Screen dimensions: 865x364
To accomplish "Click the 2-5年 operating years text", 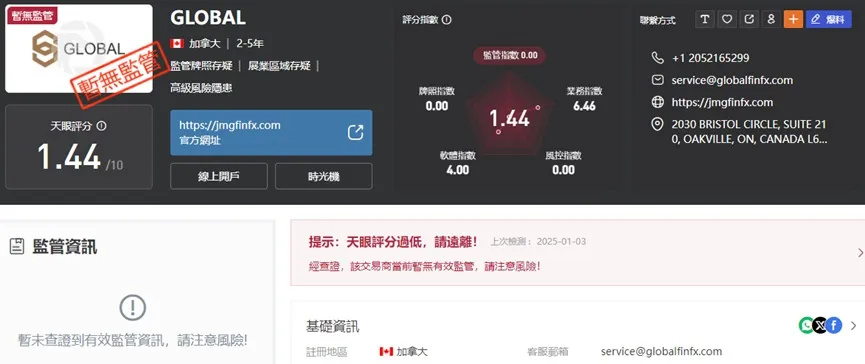I will [x=250, y=44].
